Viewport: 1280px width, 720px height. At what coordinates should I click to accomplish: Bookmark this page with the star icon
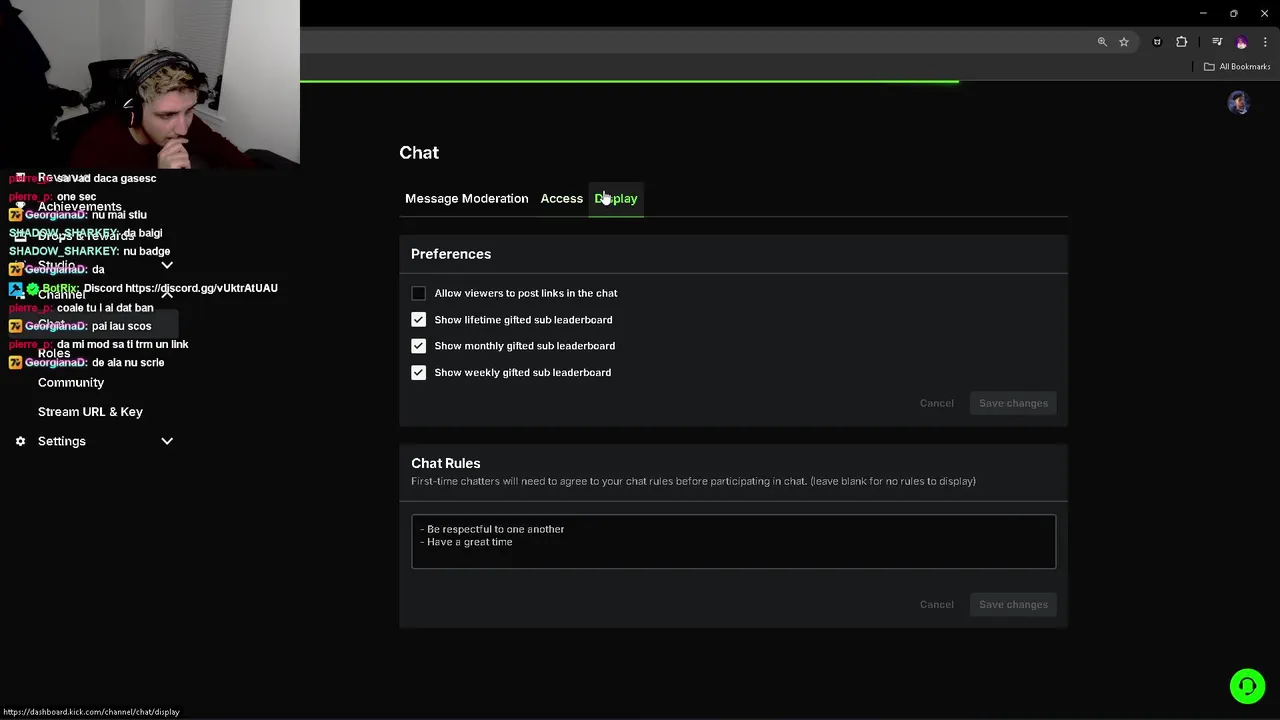click(1124, 42)
